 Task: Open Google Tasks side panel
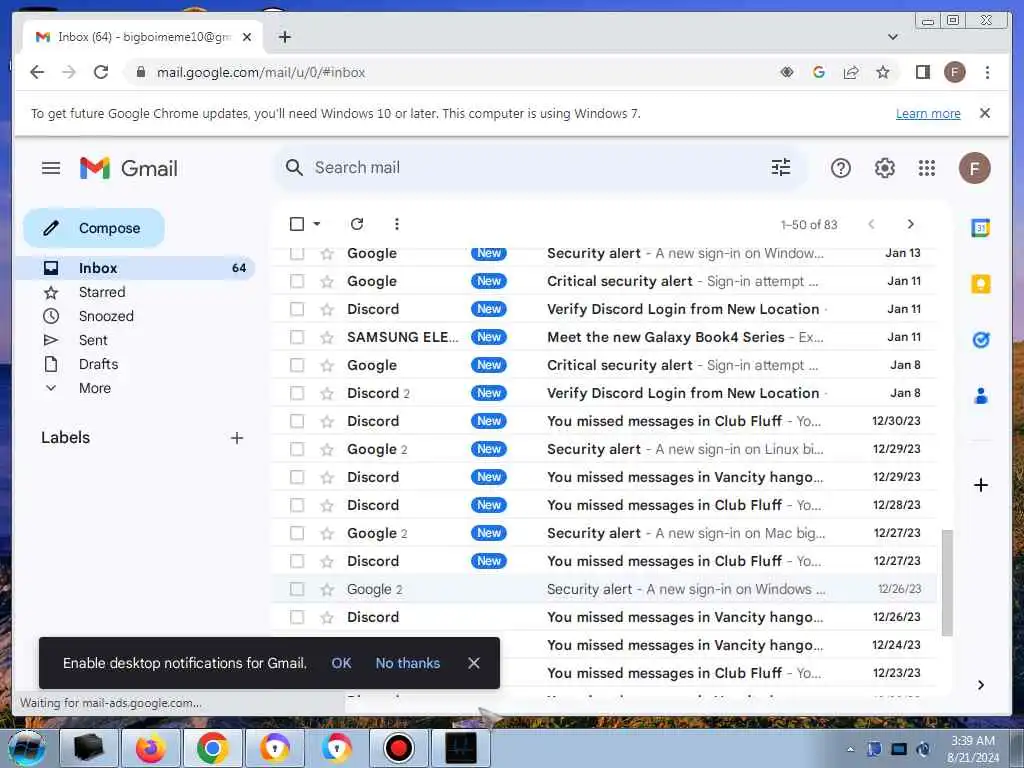(x=980, y=340)
